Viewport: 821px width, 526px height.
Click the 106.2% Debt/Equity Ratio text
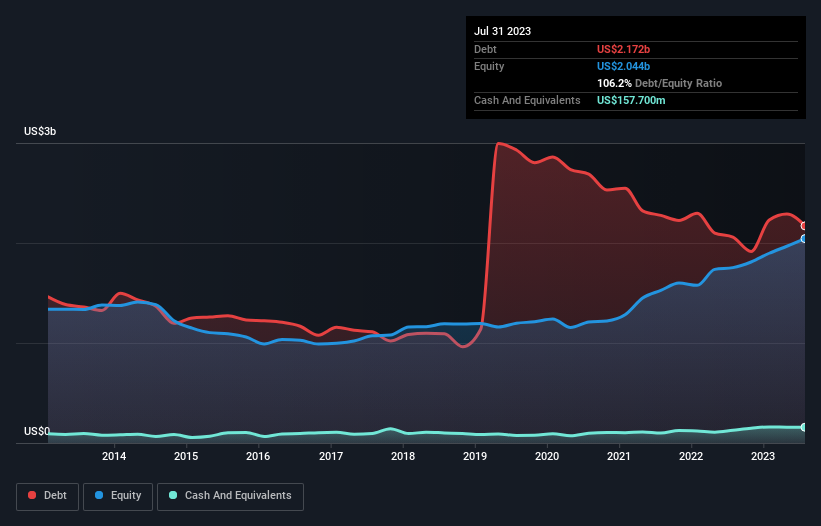[x=659, y=83]
